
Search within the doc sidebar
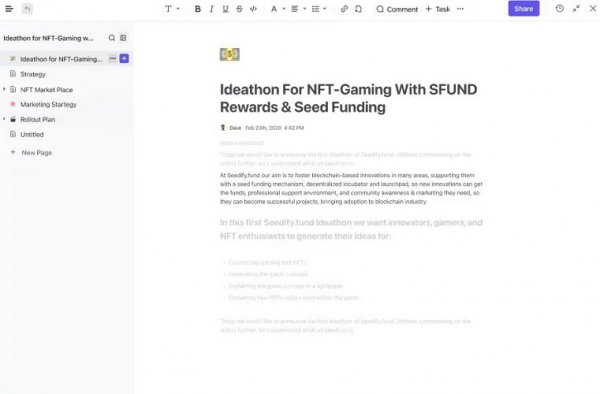coord(112,38)
